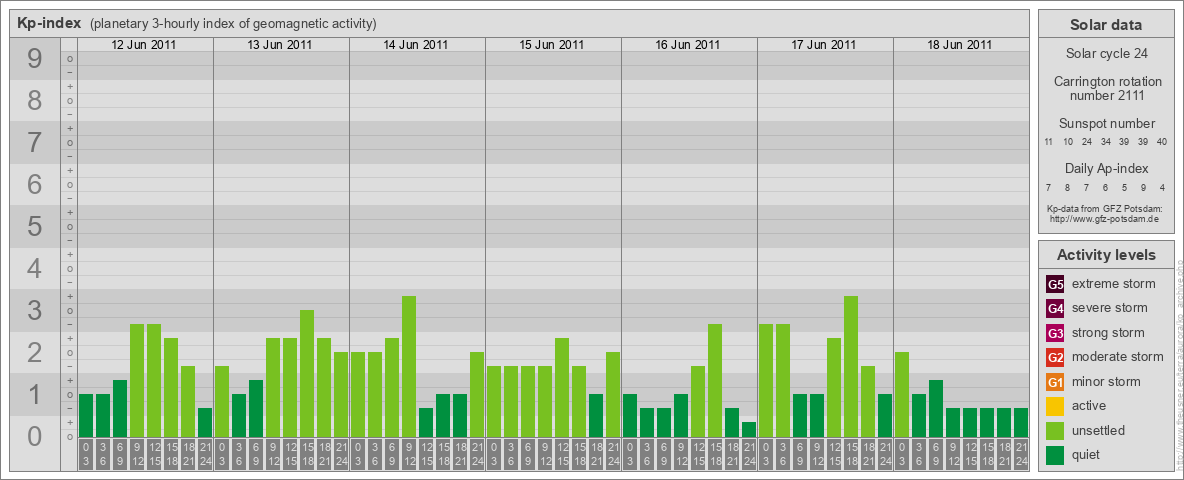The height and width of the screenshot is (480, 1184).
Task: Click the G3 strong storm icon
Action: click(x=1055, y=333)
